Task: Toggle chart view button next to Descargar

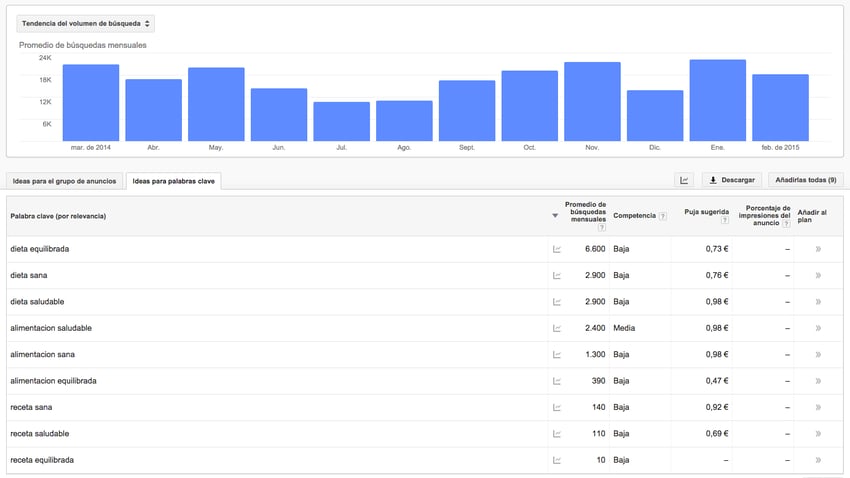Action: (684, 180)
